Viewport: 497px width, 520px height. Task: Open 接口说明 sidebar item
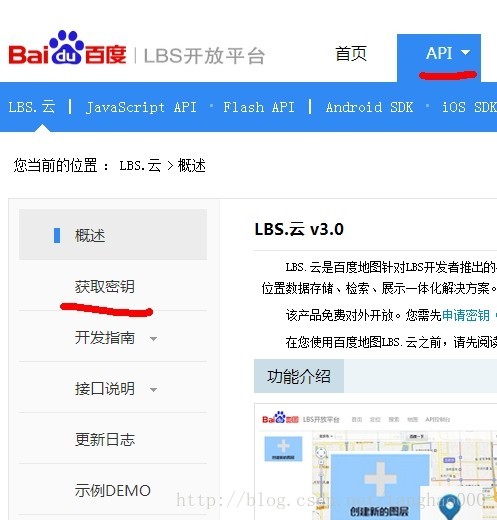105,389
